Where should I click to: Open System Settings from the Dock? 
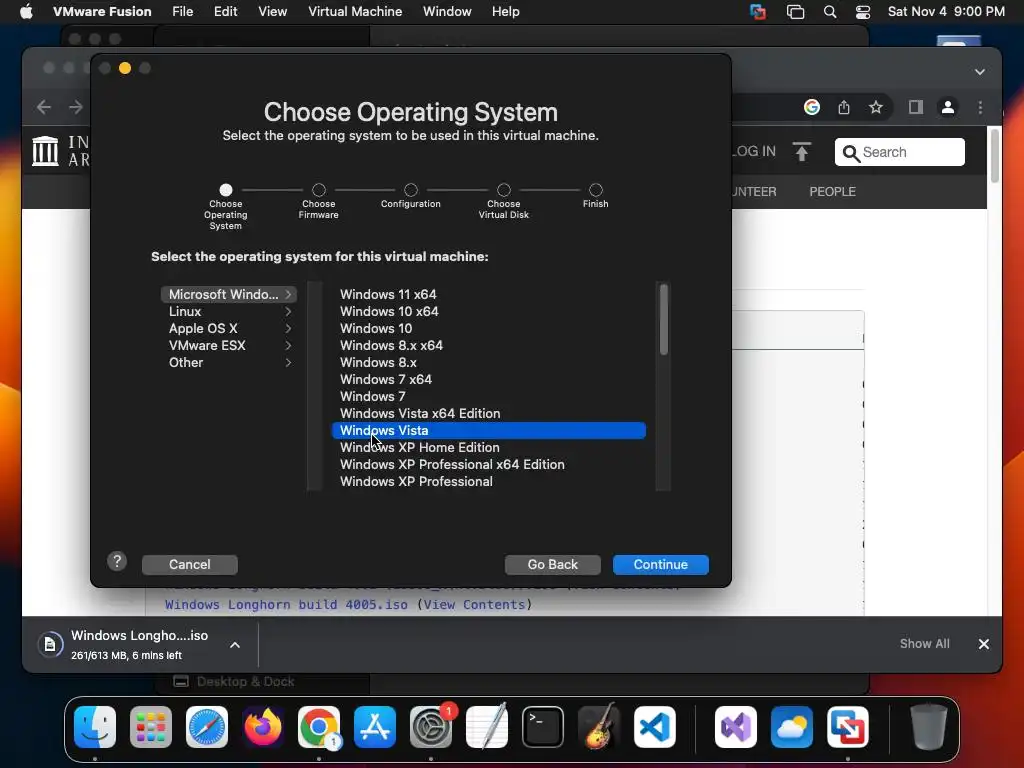(431, 728)
